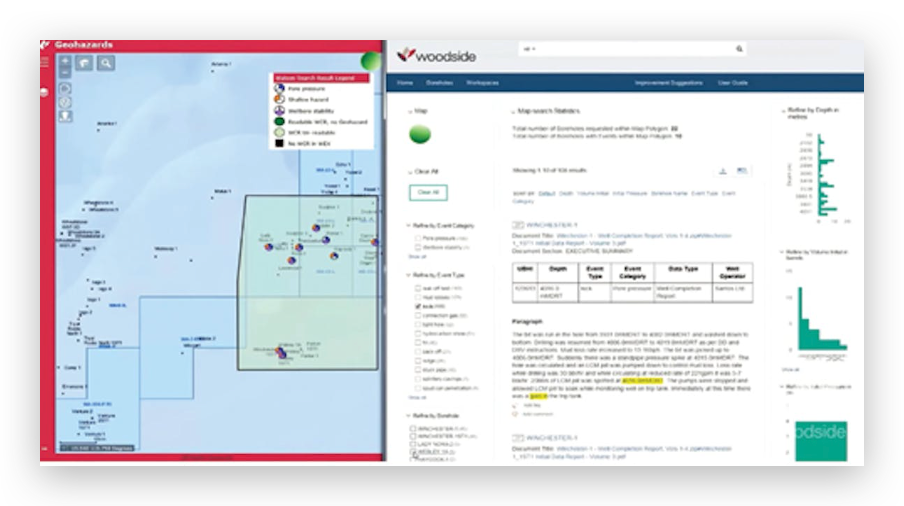Image resolution: width=904 pixels, height=506 pixels.
Task: Click the Wellbore stability legend symbol
Action: [279, 110]
